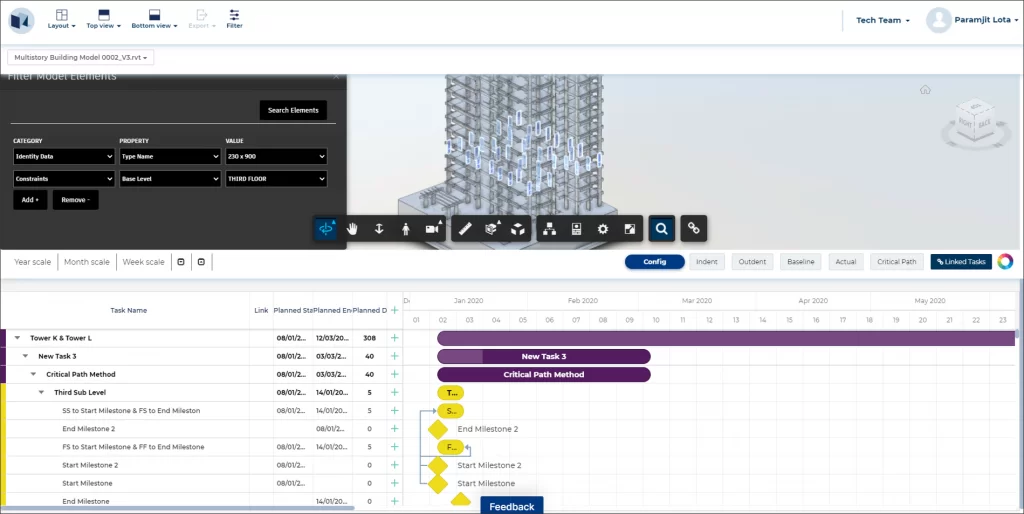Click the magnifier search icon in viewer toolbar
Image resolution: width=1024 pixels, height=514 pixels.
(661, 229)
